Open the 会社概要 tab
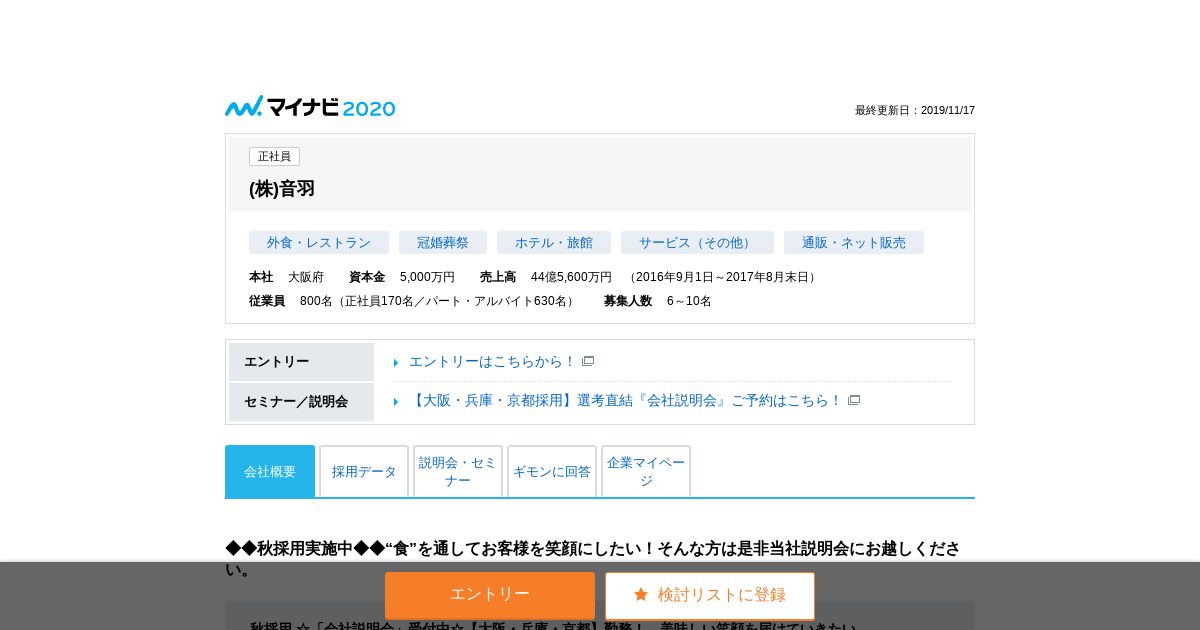The height and width of the screenshot is (630, 1200). pyautogui.click(x=270, y=471)
